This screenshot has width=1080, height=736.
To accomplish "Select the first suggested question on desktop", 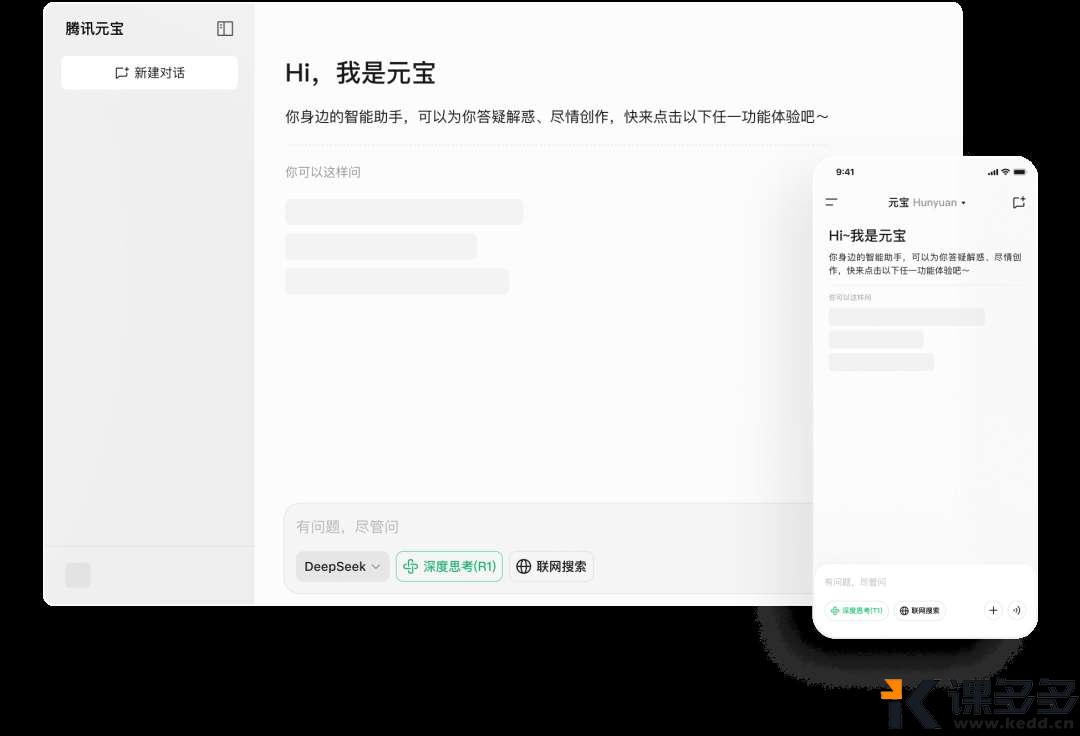I will click(x=404, y=212).
